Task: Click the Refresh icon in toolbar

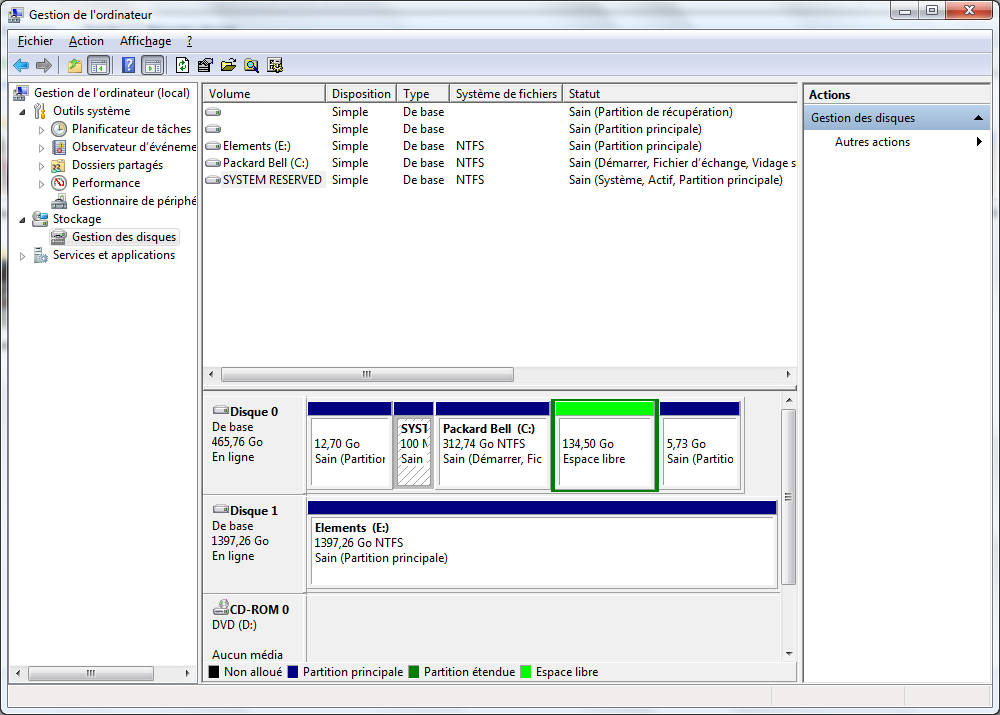Action: coord(182,65)
